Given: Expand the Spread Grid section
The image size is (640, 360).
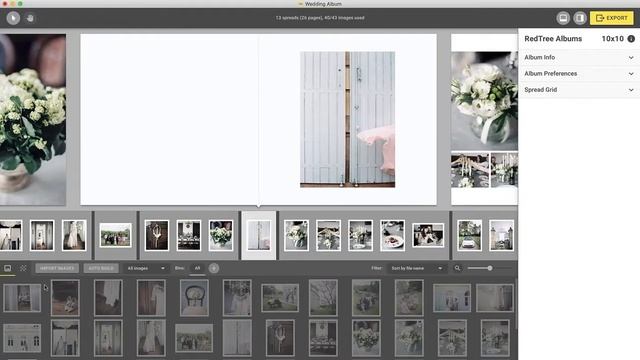Looking at the screenshot, I should [x=579, y=90].
